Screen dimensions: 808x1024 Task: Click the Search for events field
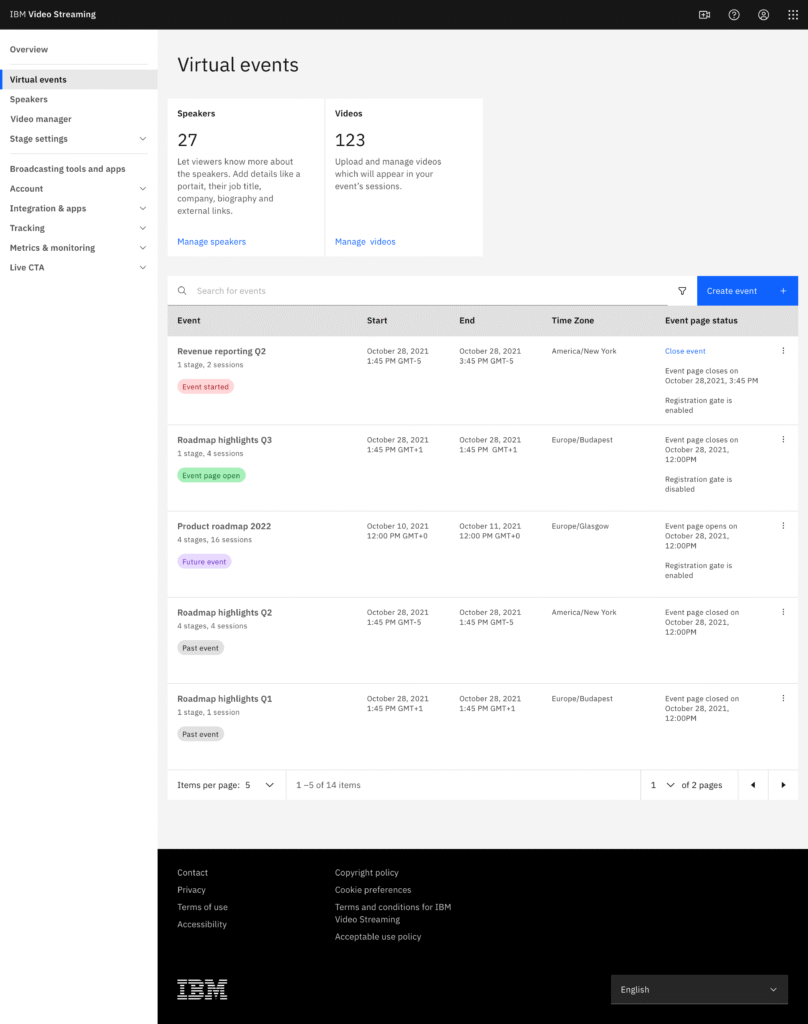(418, 291)
